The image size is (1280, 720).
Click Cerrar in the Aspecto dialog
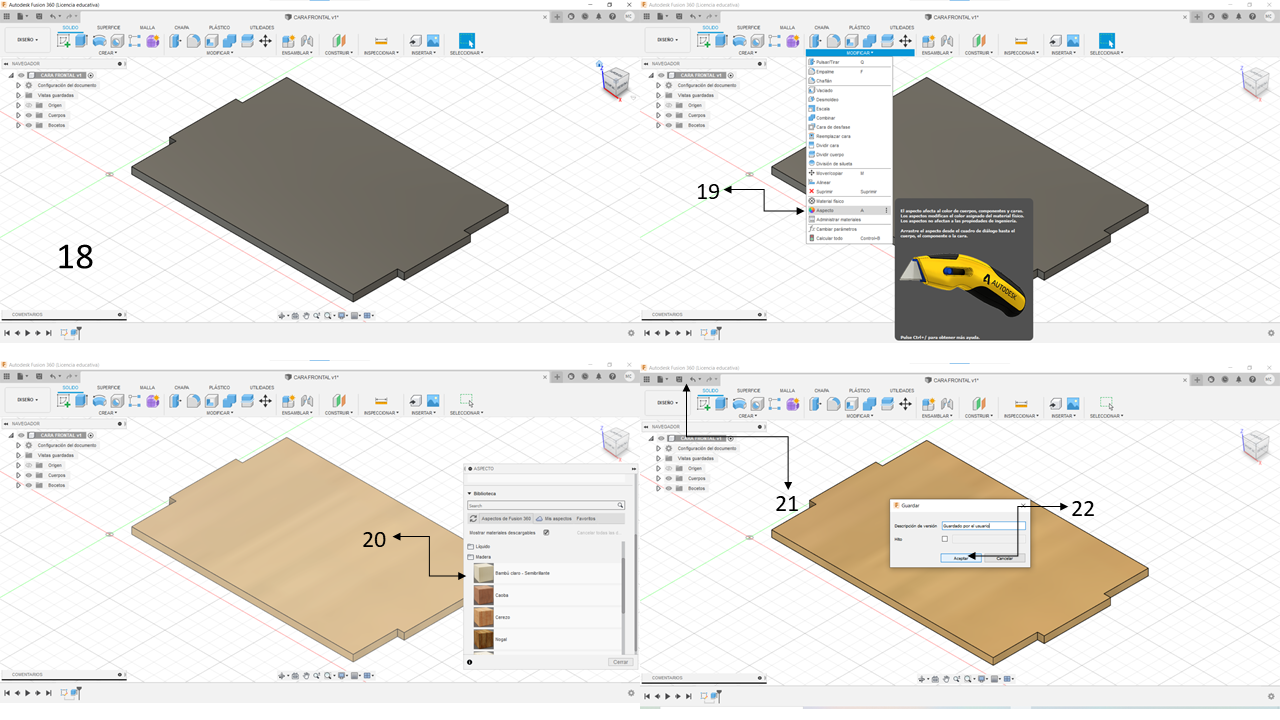tap(620, 662)
